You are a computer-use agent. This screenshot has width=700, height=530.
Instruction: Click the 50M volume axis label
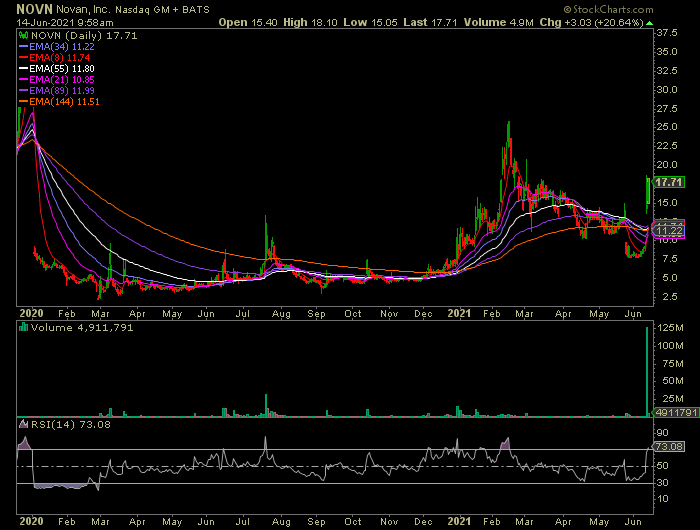point(673,381)
